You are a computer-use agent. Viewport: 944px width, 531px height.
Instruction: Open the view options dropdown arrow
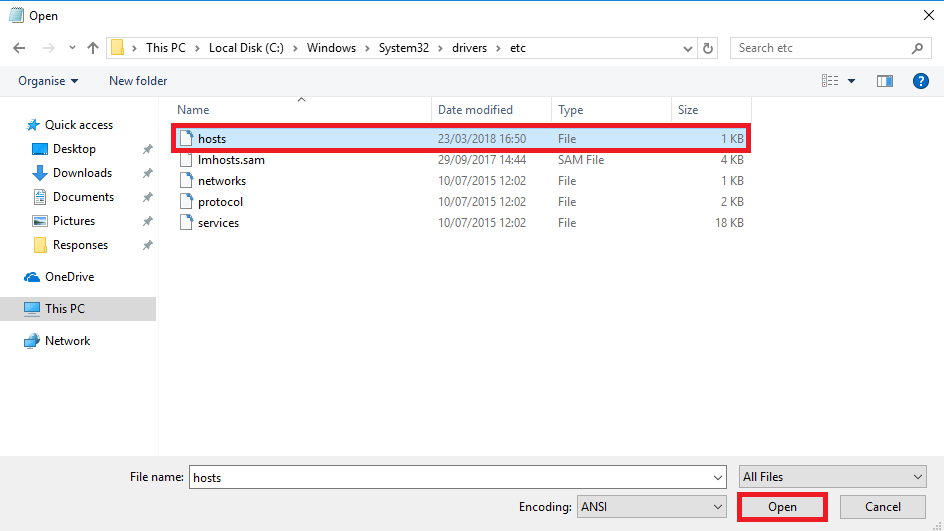coord(851,81)
